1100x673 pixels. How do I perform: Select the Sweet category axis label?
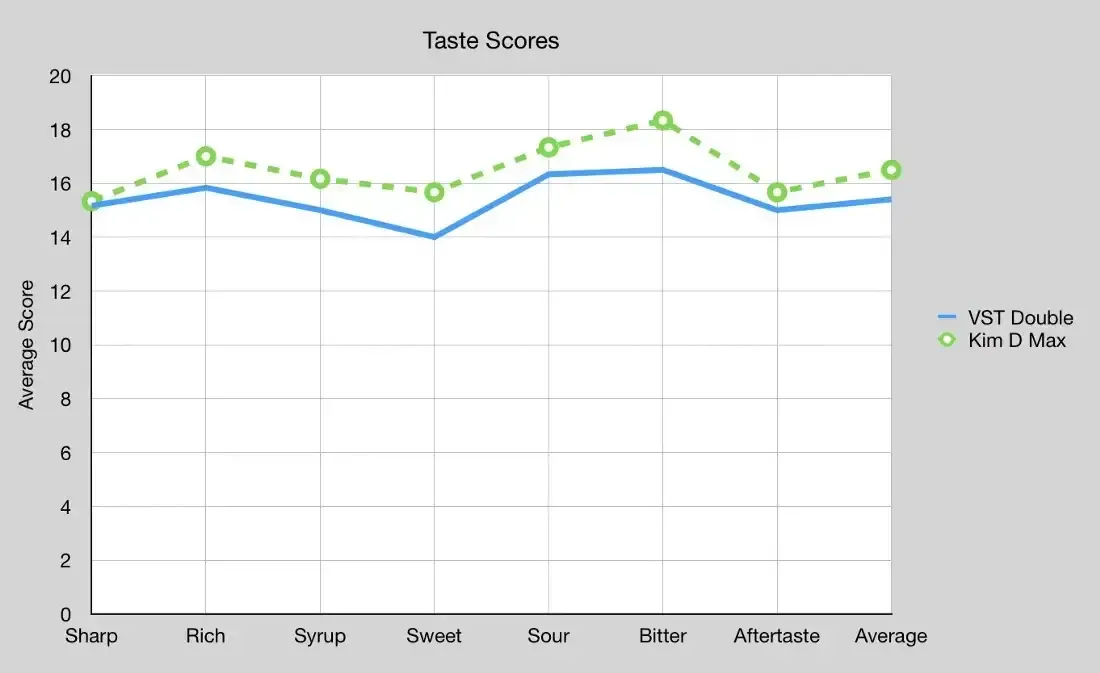[x=434, y=636]
